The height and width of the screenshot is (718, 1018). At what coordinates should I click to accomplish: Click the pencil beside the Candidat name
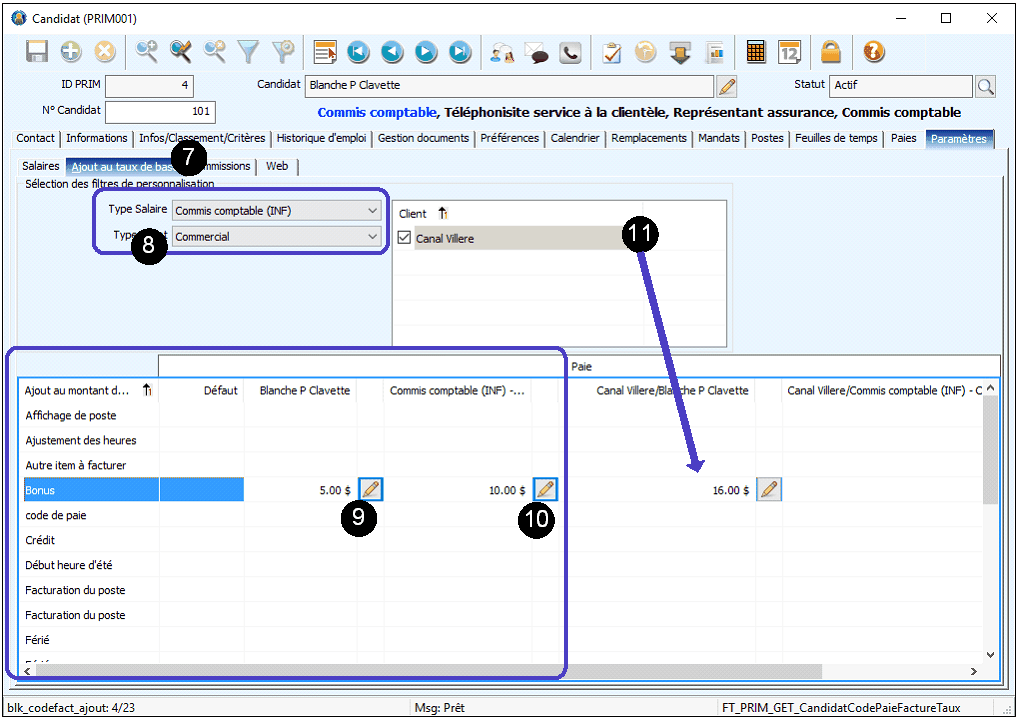click(727, 86)
